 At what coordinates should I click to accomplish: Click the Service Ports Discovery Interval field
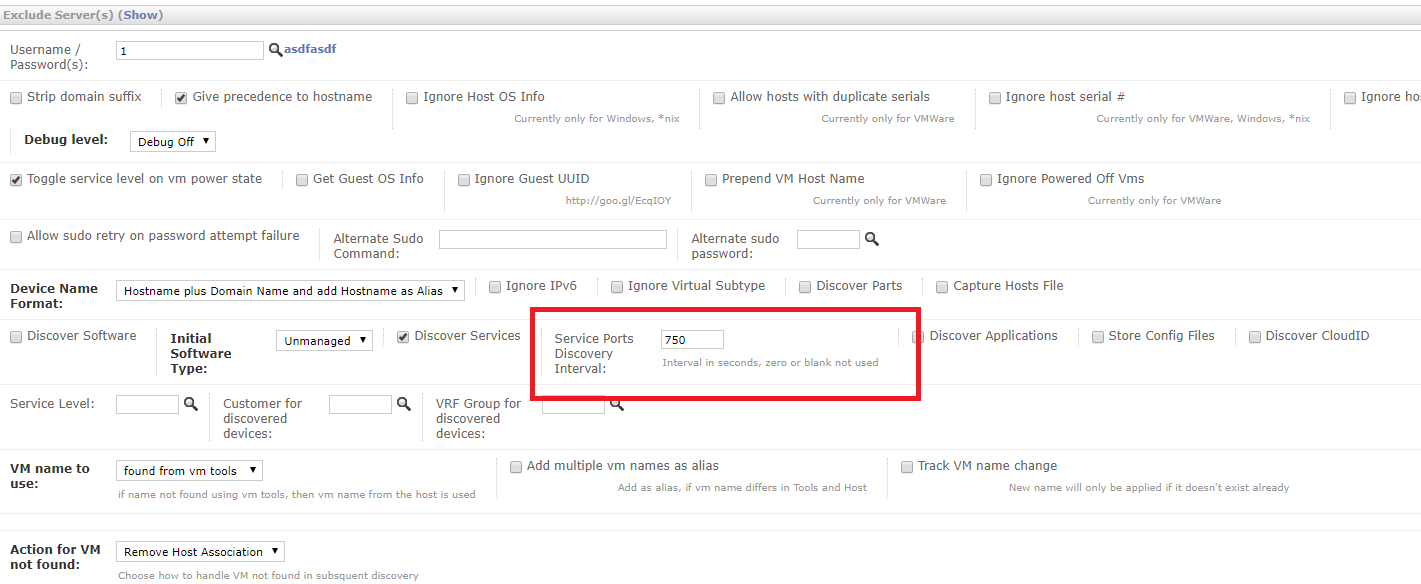(692, 339)
